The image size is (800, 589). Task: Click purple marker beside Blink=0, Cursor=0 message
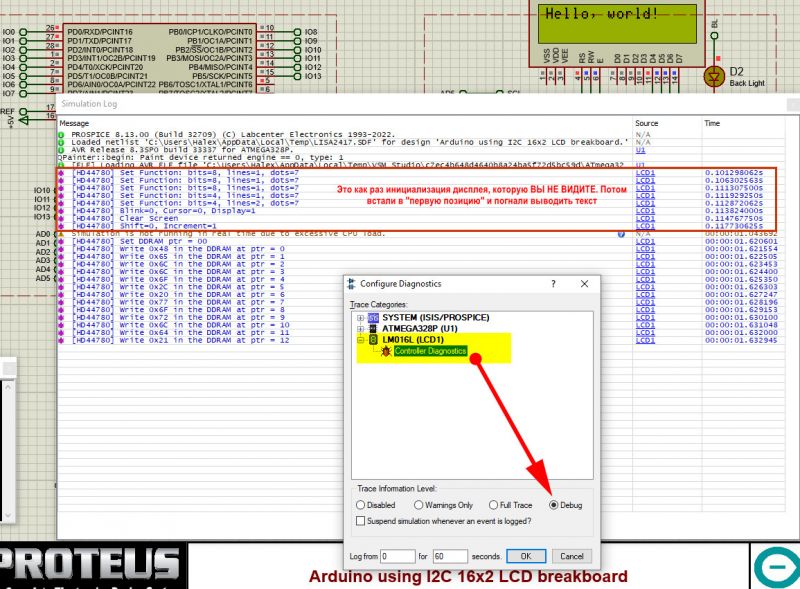pos(61,211)
